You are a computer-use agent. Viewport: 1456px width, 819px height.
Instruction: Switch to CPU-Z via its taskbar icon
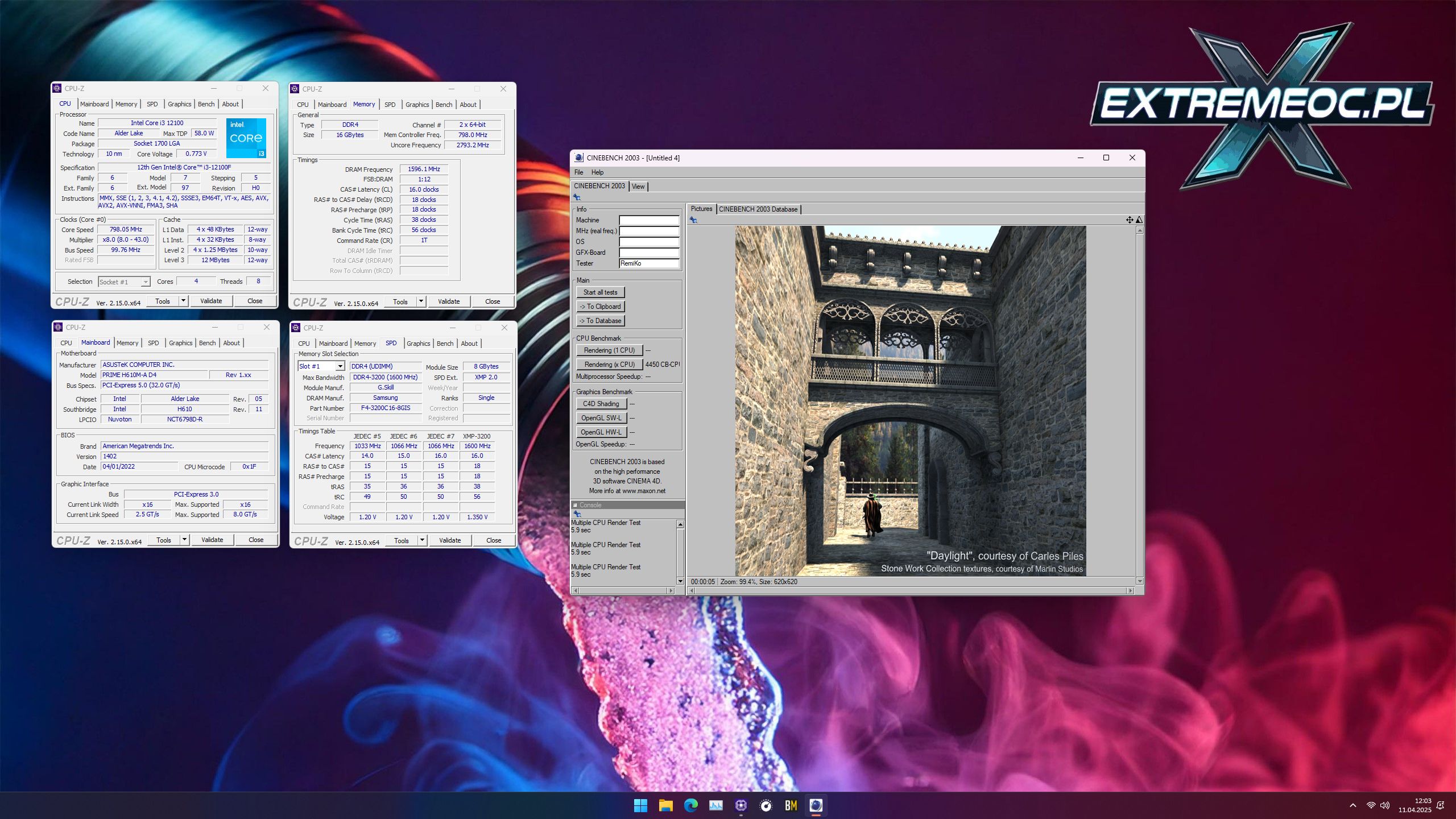pos(741,805)
